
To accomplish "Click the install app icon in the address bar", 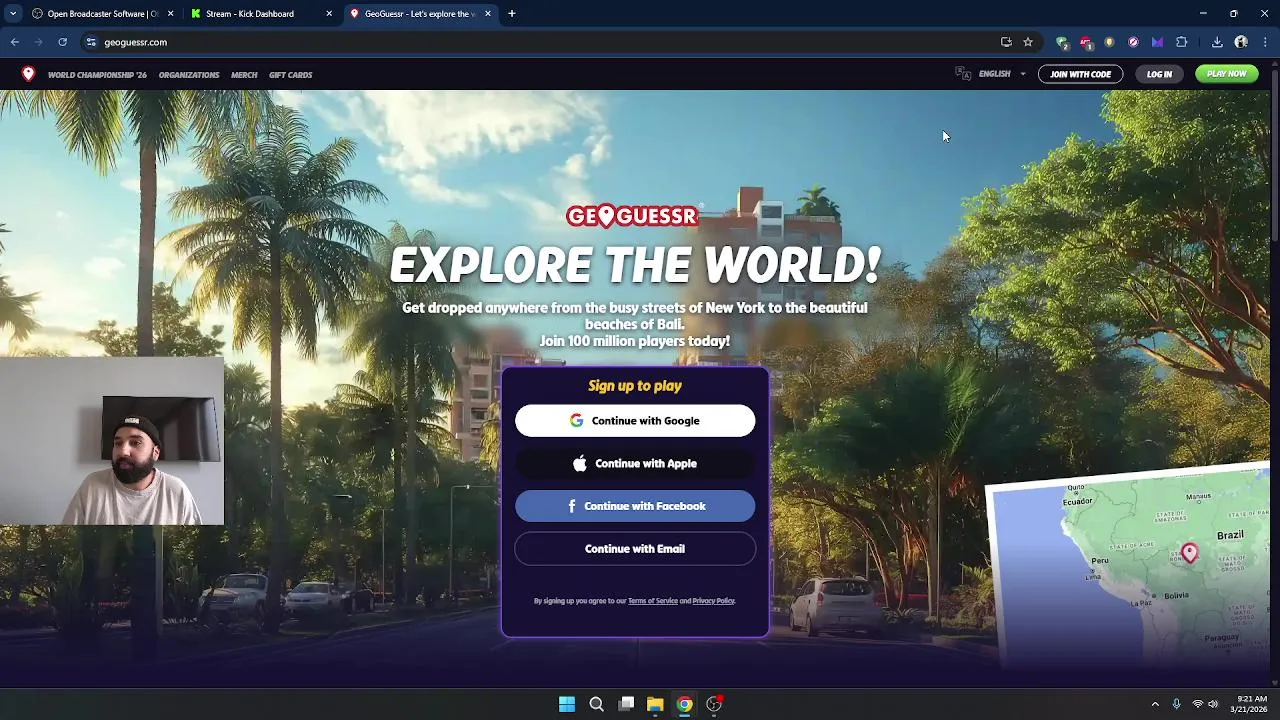I will [x=1006, y=42].
